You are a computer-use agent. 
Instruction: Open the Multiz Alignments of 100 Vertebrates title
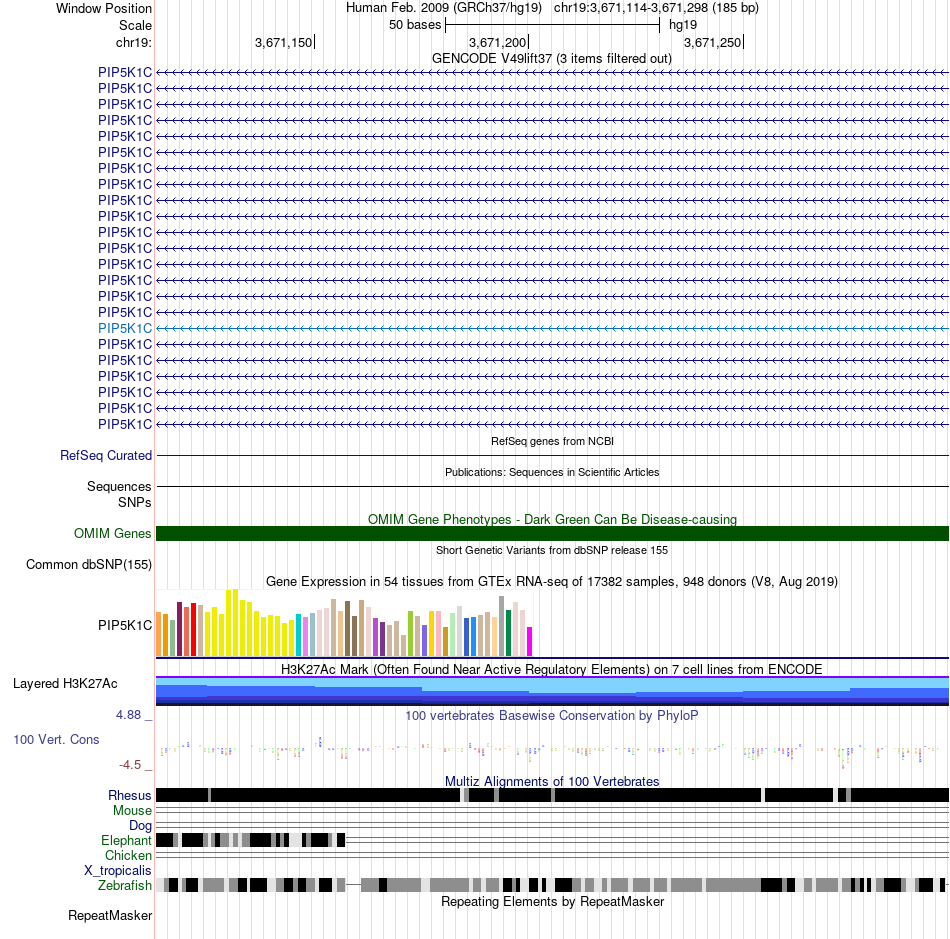(x=552, y=781)
